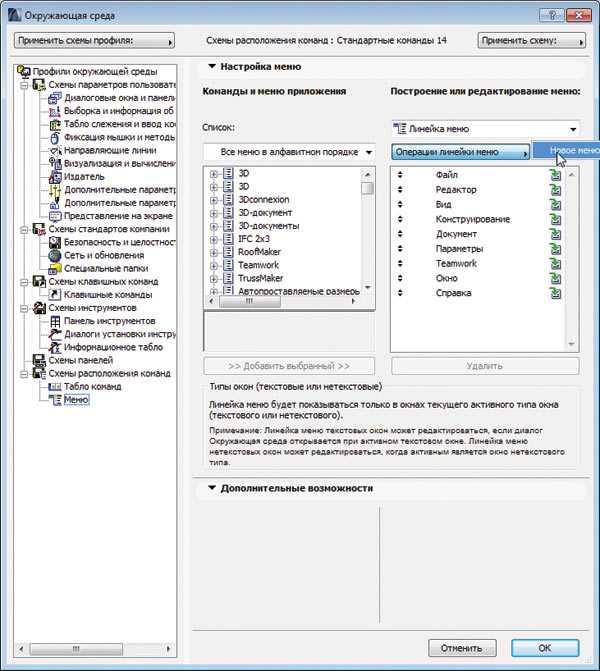The height and width of the screenshot is (671, 600).
Task: Open the Применить схемы профиля dropdown
Action: 94,41
